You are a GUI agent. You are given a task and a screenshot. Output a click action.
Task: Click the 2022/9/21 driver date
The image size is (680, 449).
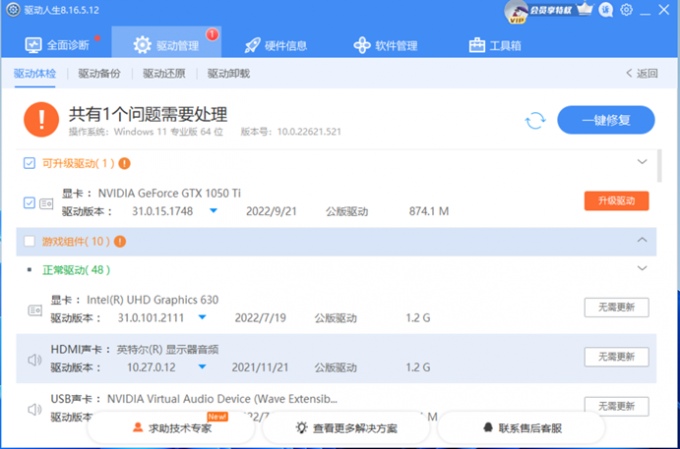271,211
